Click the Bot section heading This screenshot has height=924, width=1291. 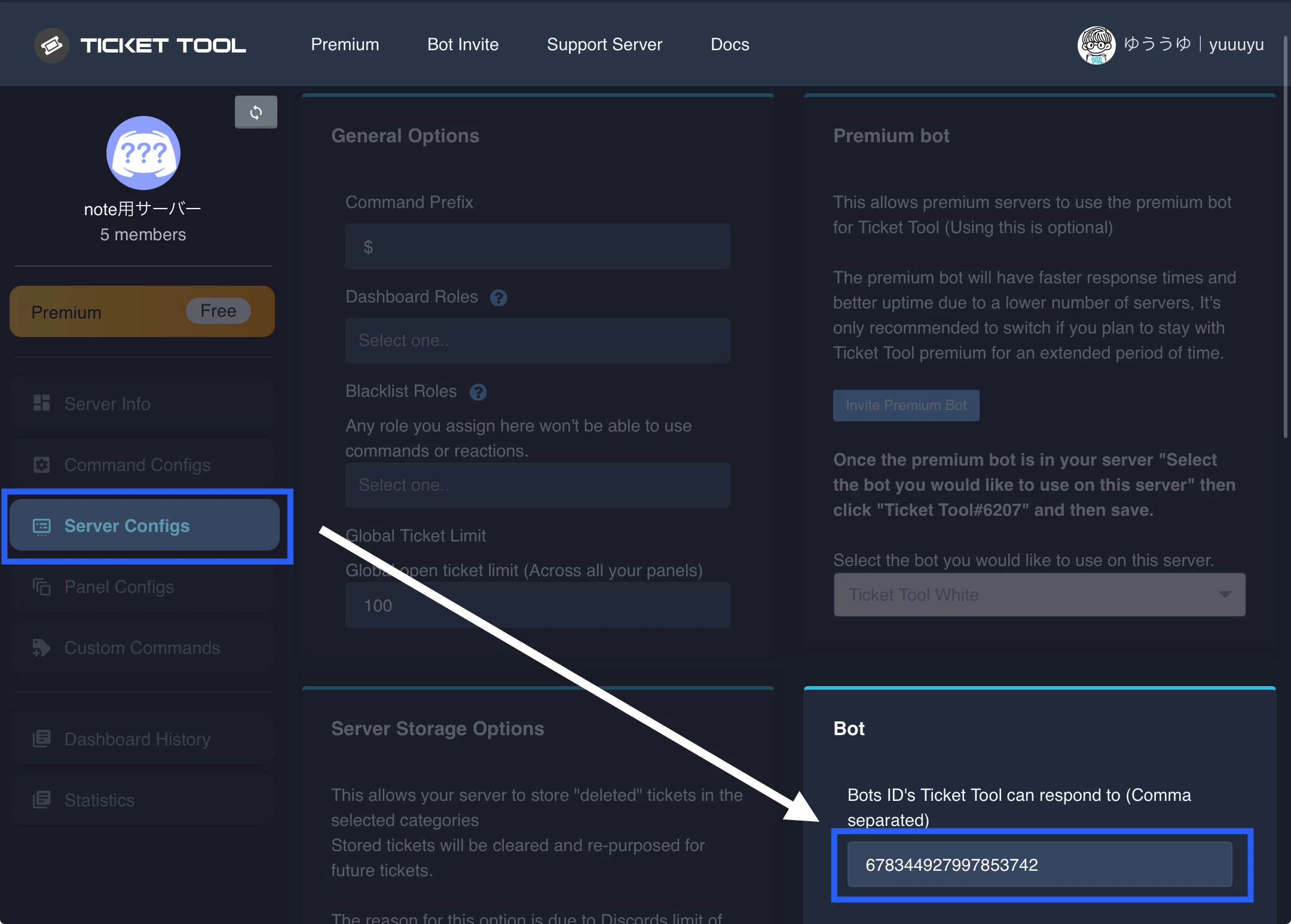849,729
